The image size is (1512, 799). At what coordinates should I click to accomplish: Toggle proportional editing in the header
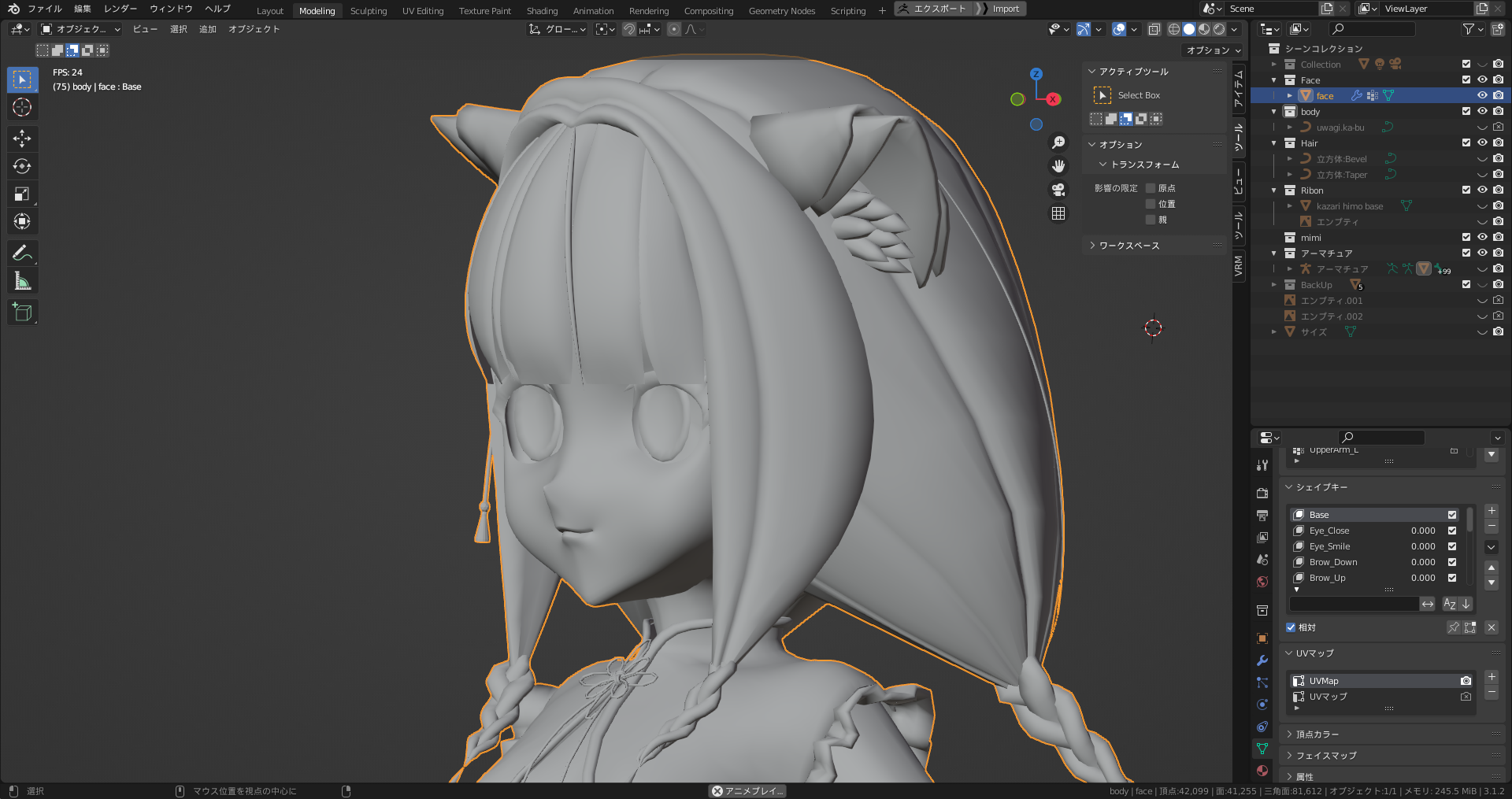point(674,29)
